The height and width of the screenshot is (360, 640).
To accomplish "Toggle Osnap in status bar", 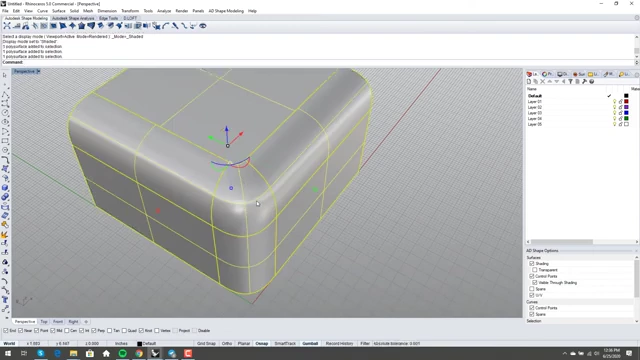I will pos(262,344).
